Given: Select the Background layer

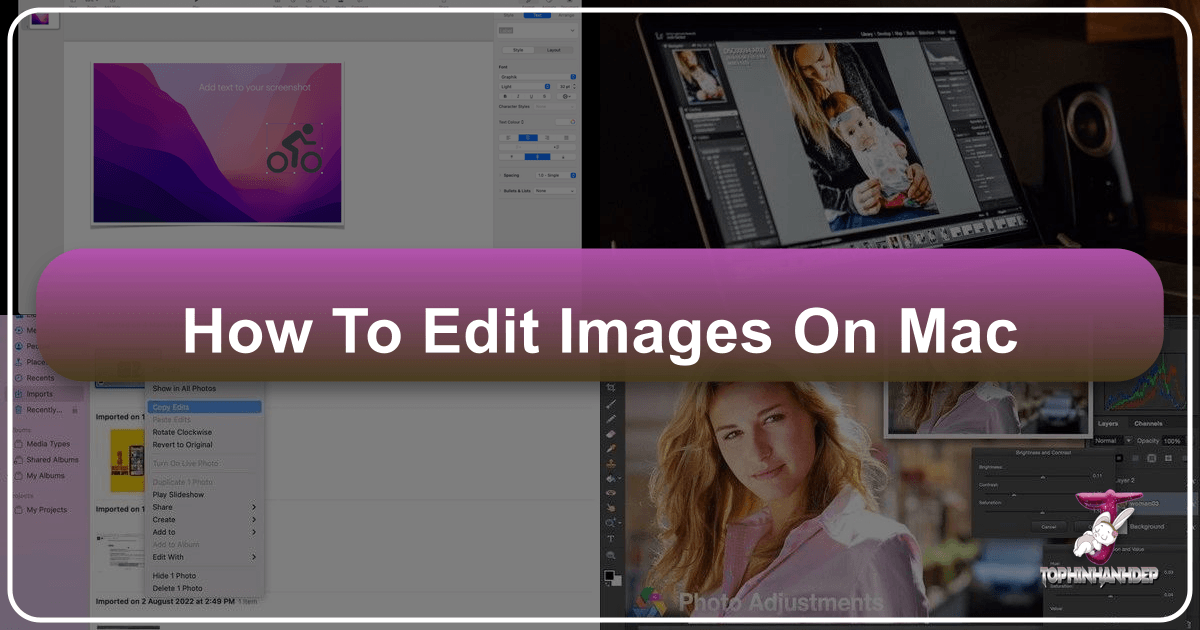Looking at the screenshot, I should pos(1147,525).
